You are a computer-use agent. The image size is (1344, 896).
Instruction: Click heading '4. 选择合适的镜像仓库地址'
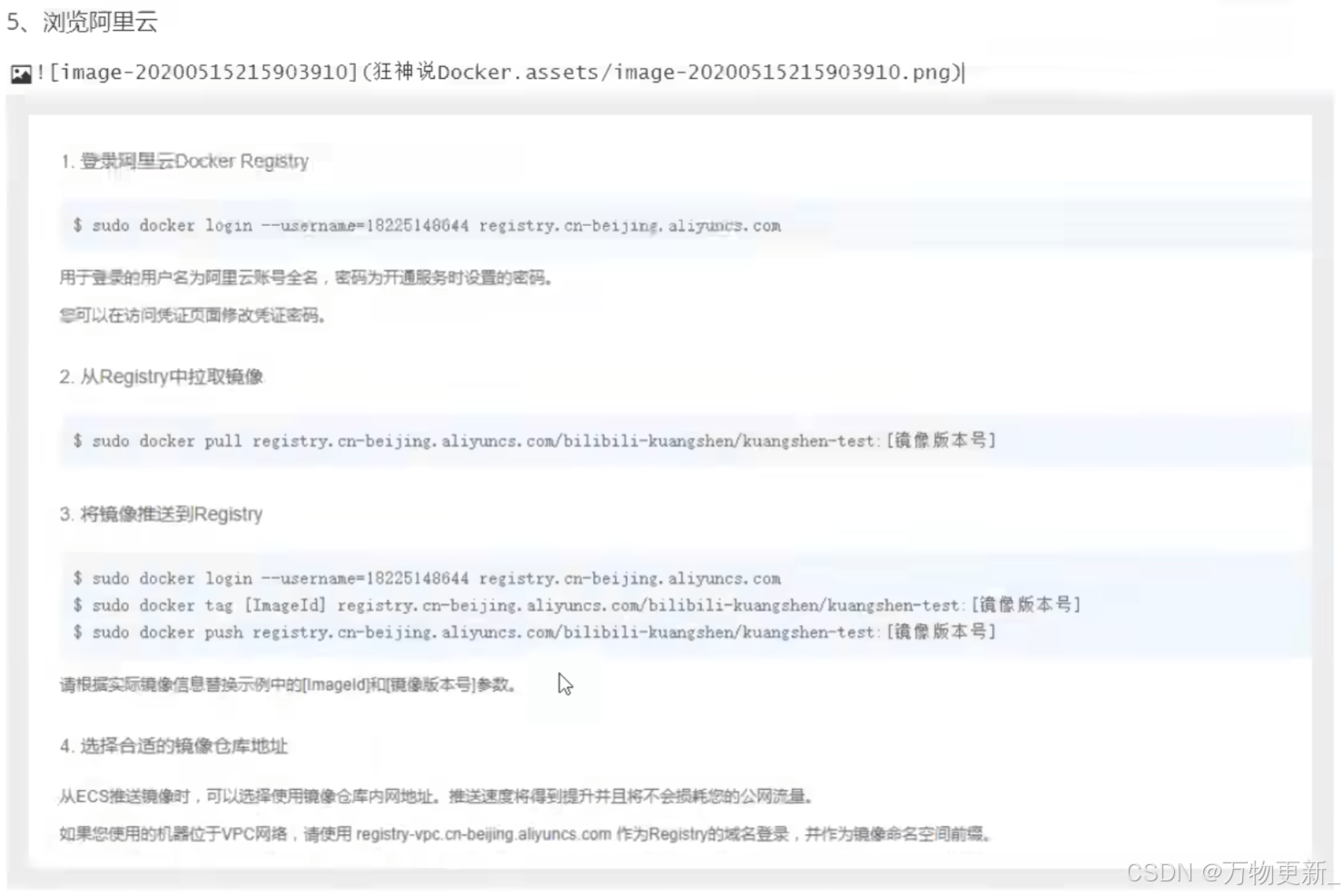pos(173,746)
